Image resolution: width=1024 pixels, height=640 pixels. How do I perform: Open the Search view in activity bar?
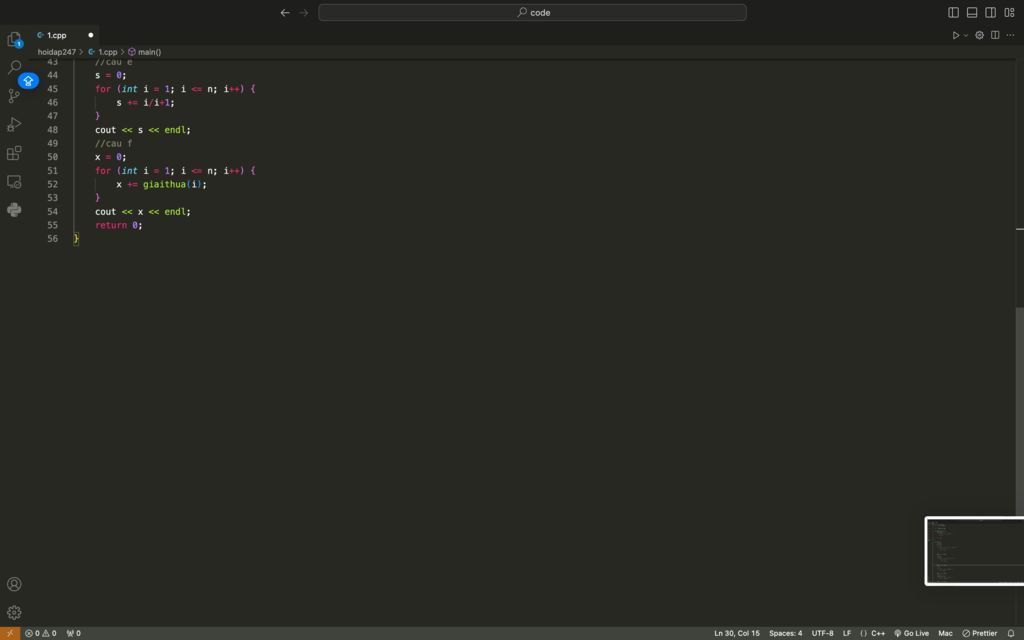14,67
